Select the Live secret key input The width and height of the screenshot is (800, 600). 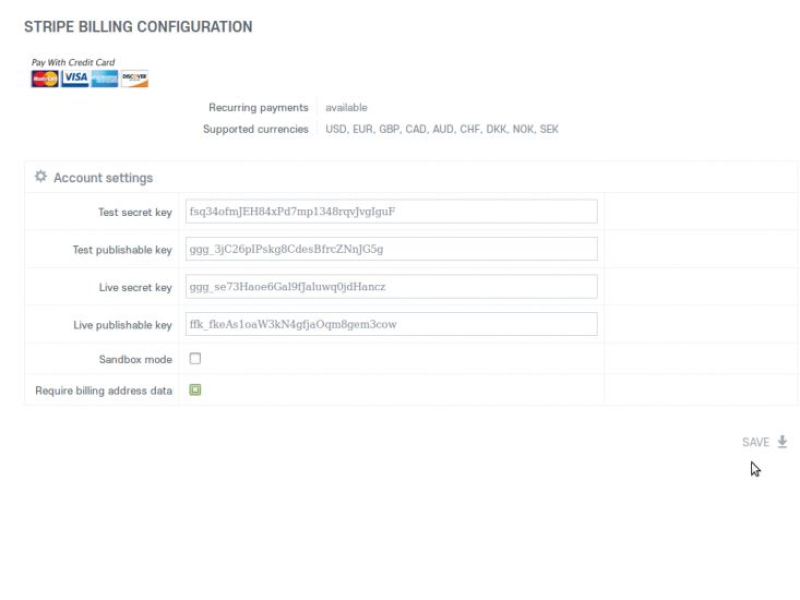coord(391,287)
